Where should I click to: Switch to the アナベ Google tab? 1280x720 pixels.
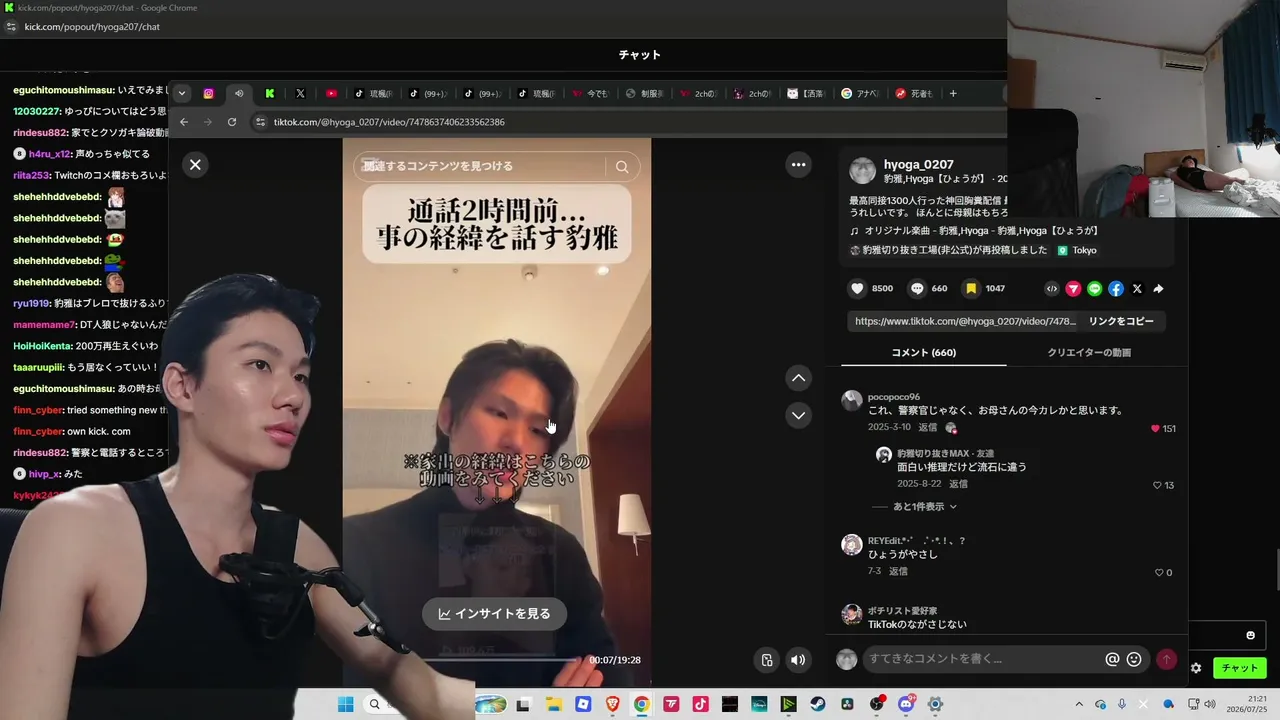pyautogui.click(x=860, y=93)
